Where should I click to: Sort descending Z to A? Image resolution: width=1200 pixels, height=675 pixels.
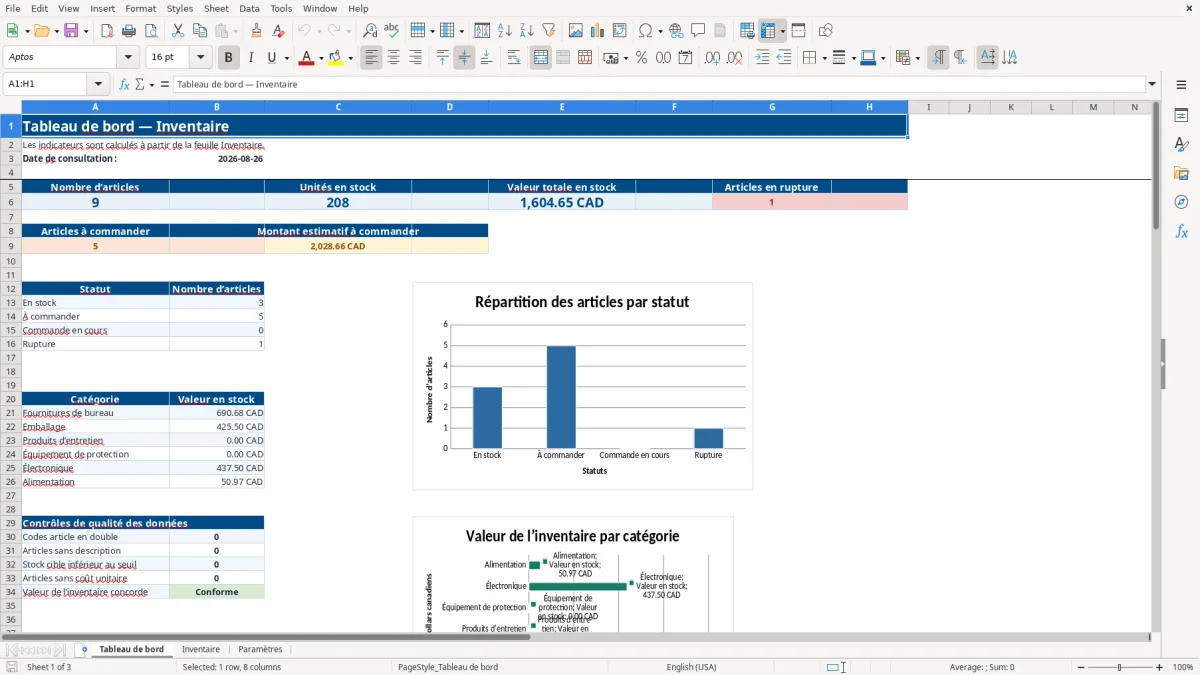click(x=527, y=31)
